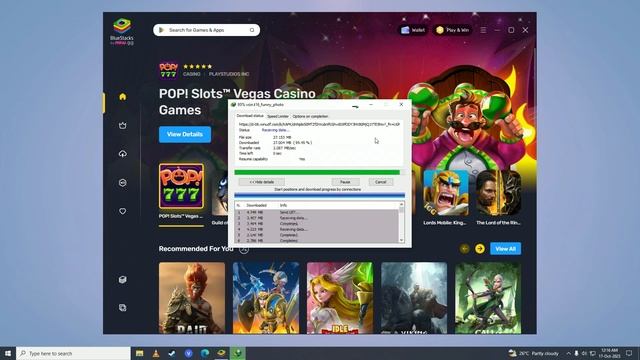
Task: Open the Vikings recommended game card
Action: coord(414,298)
